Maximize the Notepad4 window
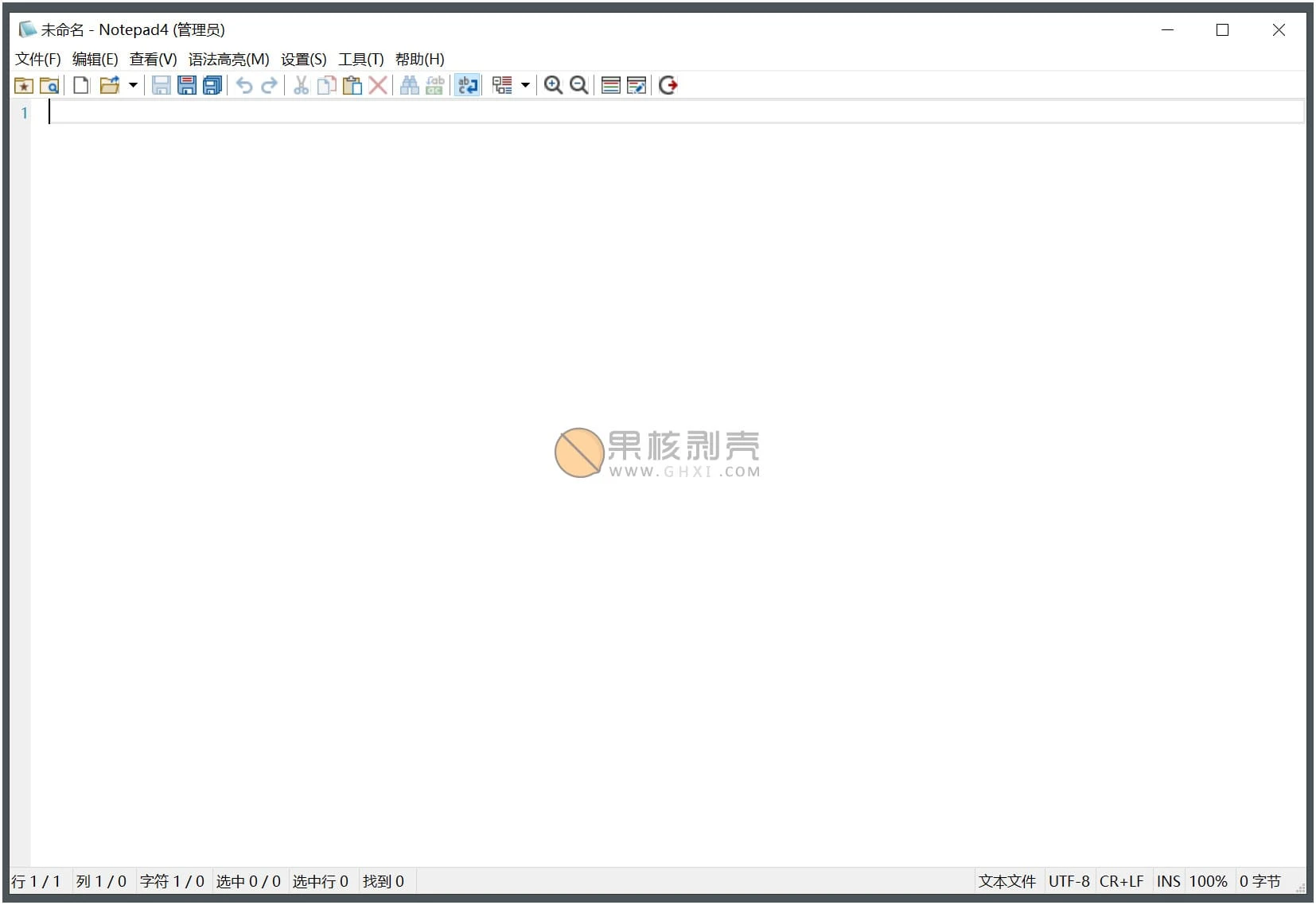This screenshot has height=905, width=1316. click(x=1223, y=30)
